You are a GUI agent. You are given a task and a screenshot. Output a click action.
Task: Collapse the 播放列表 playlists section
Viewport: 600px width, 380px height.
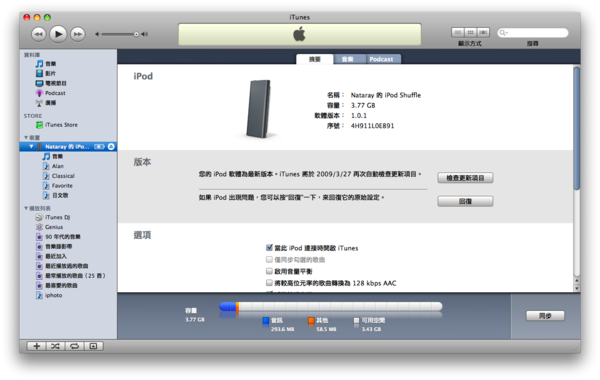click(26, 208)
